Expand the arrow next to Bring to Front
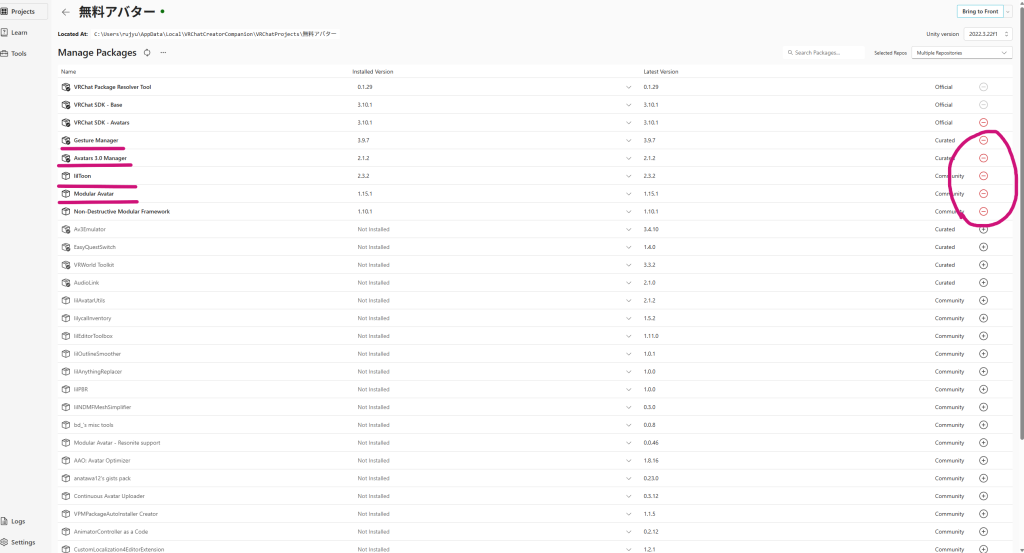The image size is (1024, 553). (1007, 11)
